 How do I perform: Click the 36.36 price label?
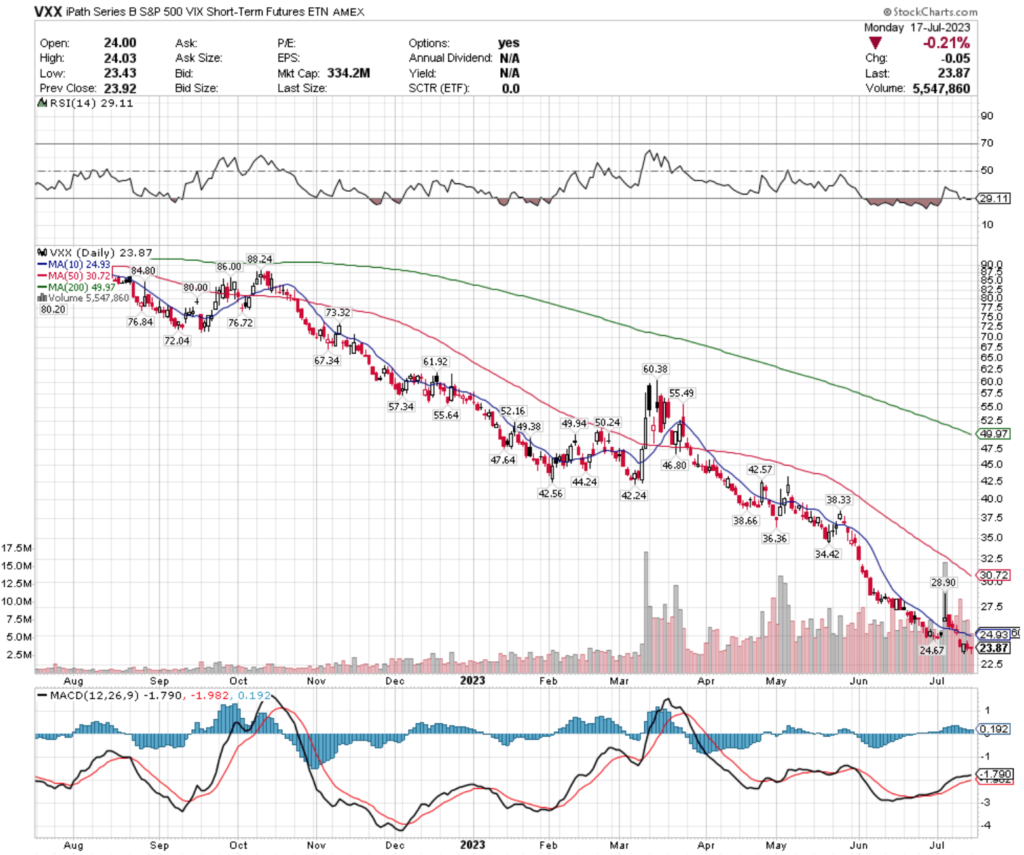(775, 539)
